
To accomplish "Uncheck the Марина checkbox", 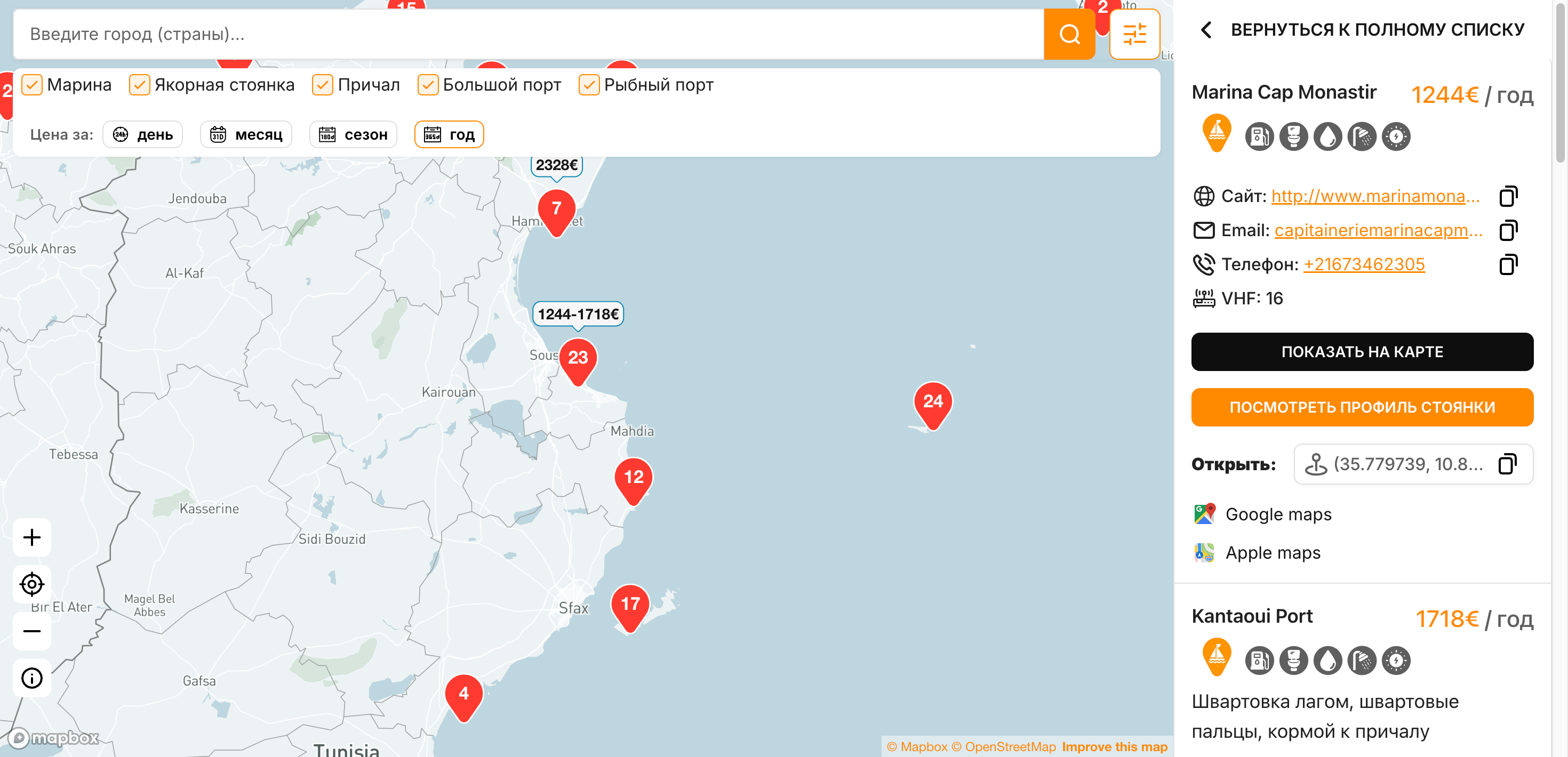I will tap(31, 85).
